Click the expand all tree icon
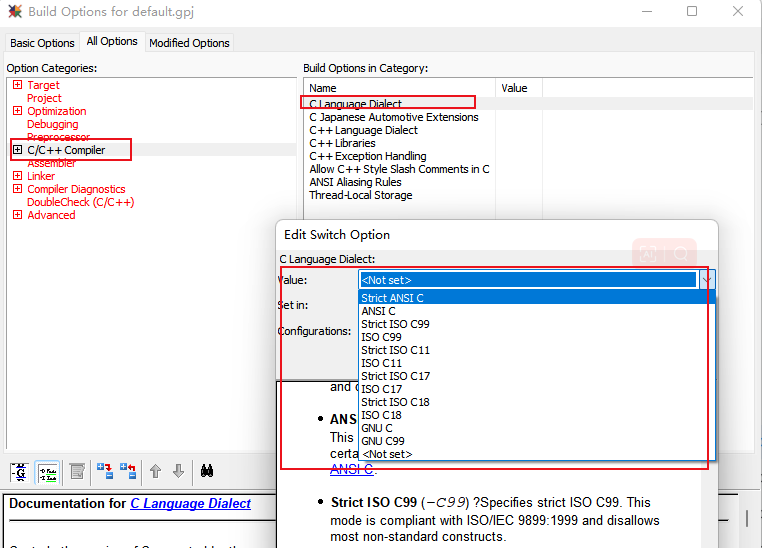The image size is (762, 548). tap(104, 471)
